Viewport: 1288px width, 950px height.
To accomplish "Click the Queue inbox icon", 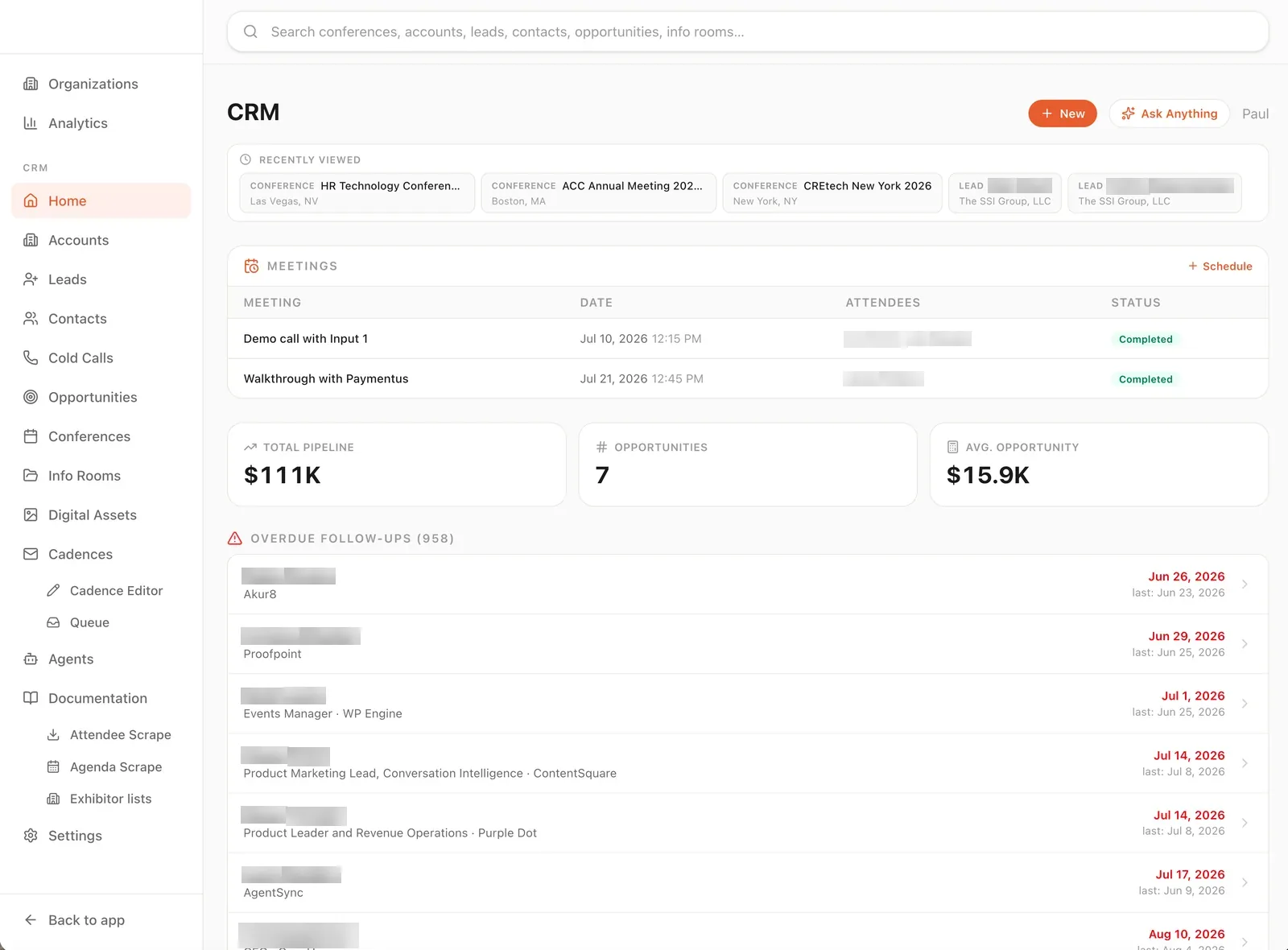I will click(53, 622).
